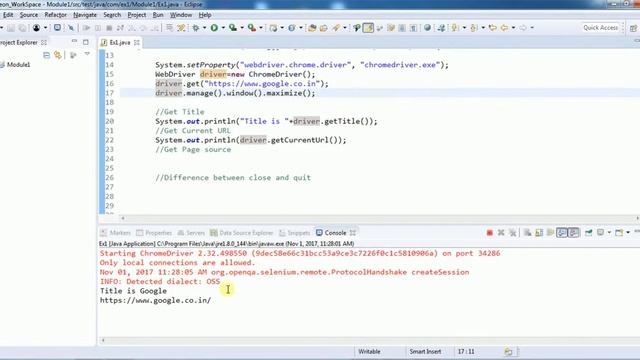Click the Back navigation yellow arrow
Screen dimensions: 640x360
pos(504,28)
